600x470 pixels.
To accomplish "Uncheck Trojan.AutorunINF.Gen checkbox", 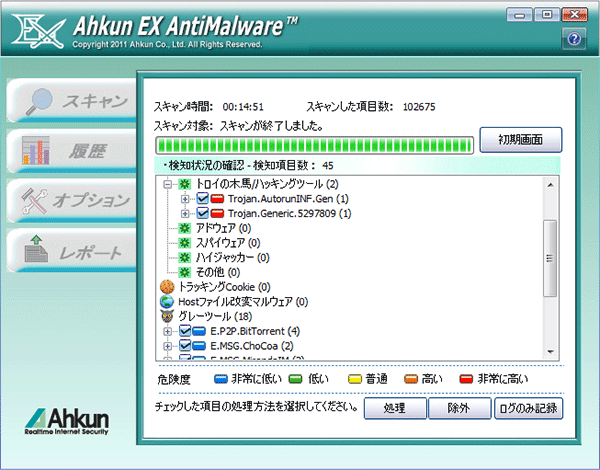I will (202, 198).
